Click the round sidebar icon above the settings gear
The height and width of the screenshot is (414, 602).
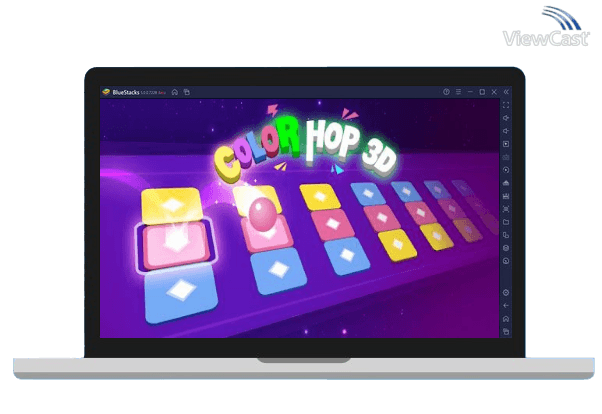[x=506, y=261]
